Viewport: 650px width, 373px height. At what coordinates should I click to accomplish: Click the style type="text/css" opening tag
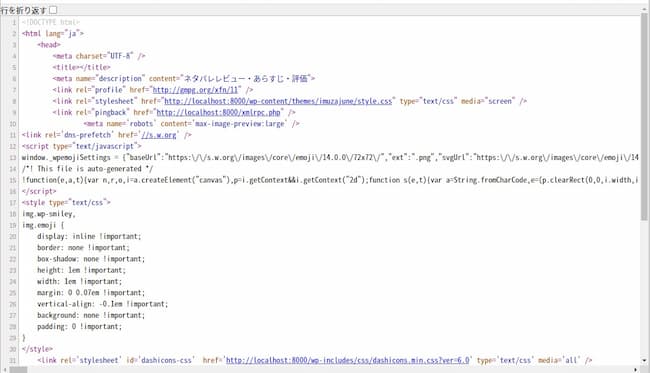tap(66, 203)
